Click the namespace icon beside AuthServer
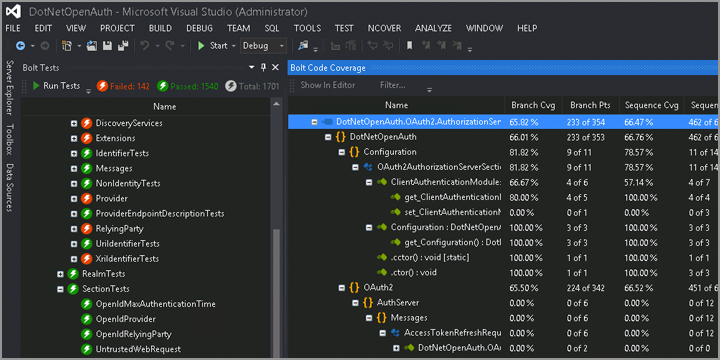Image resolution: width=720 pixels, height=360 pixels. click(368, 303)
